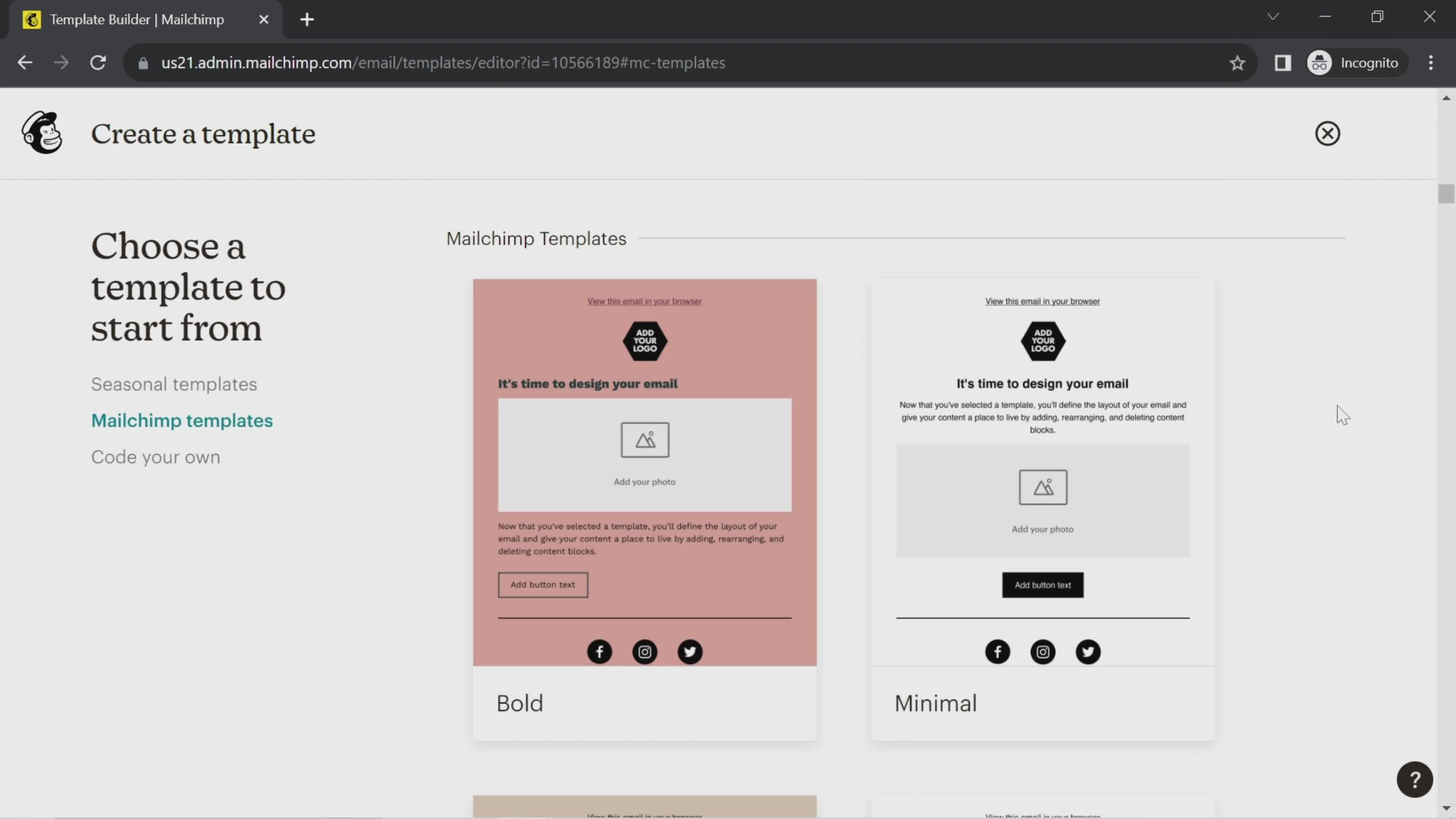Image resolution: width=1456 pixels, height=819 pixels.
Task: Choose Seasonal templates category
Action: pyautogui.click(x=174, y=384)
